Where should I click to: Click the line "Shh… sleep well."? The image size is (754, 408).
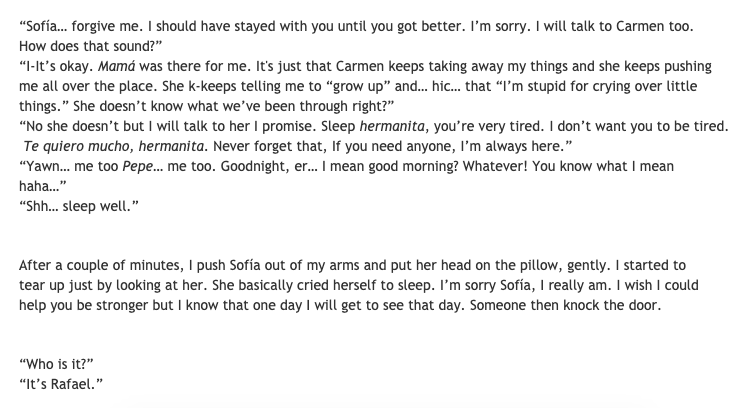pos(79,206)
